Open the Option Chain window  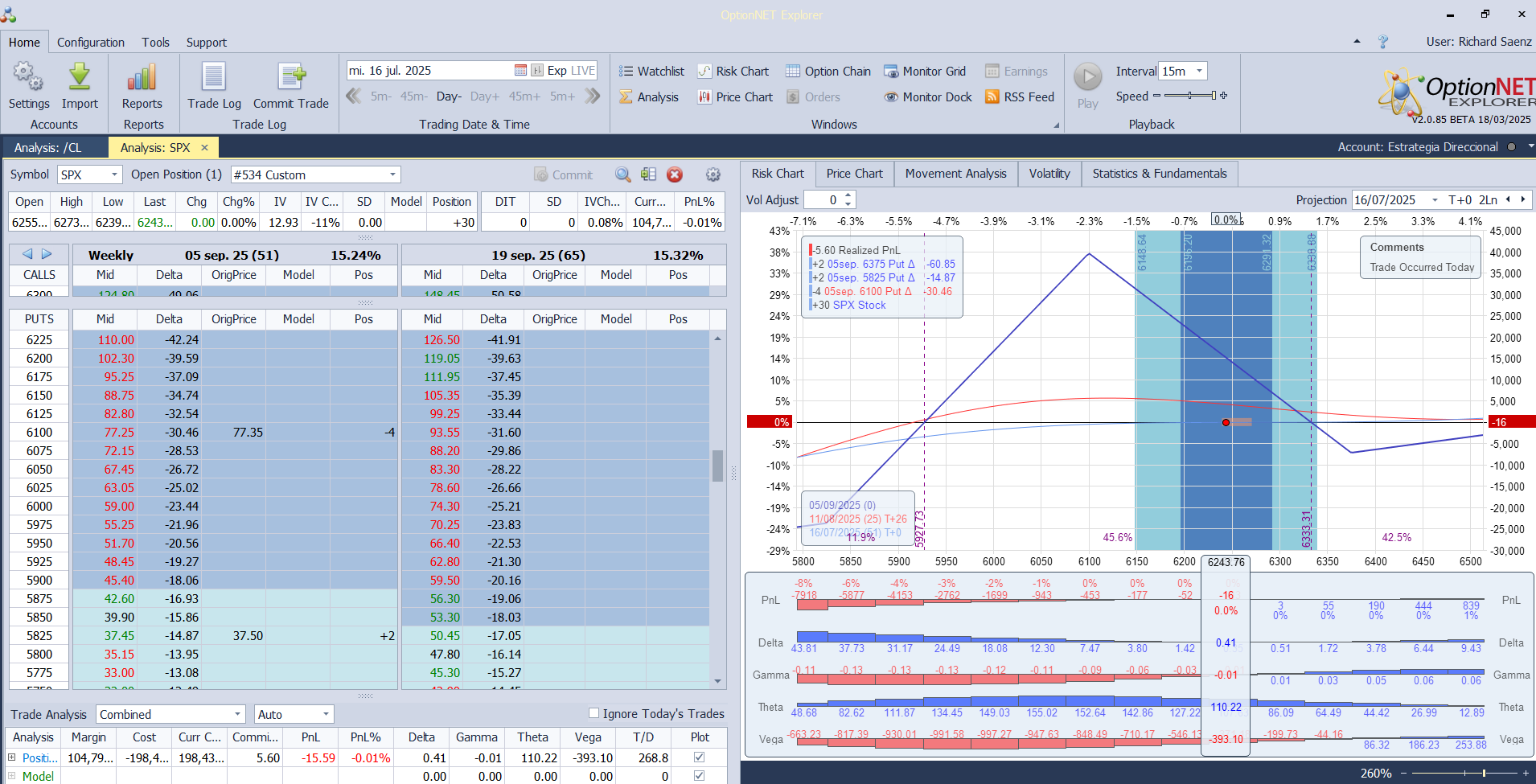click(828, 72)
